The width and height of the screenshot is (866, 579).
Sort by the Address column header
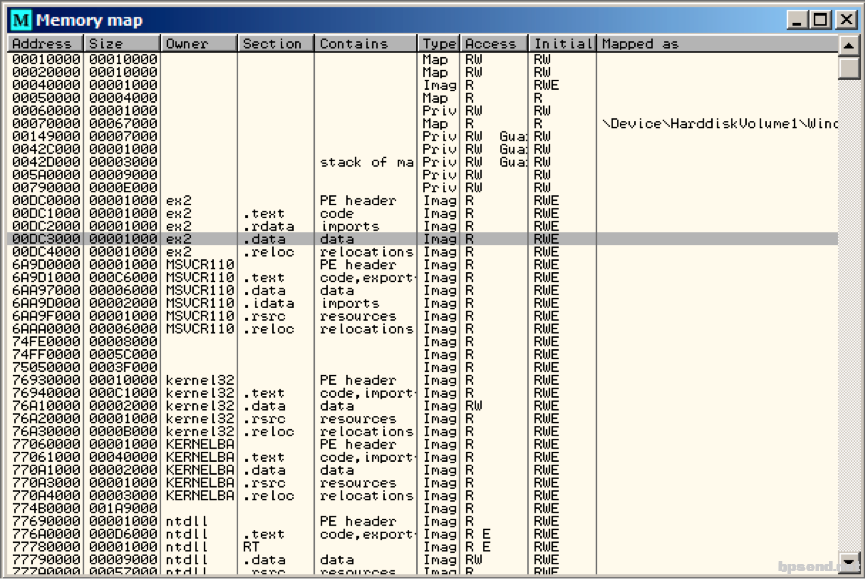pos(45,44)
